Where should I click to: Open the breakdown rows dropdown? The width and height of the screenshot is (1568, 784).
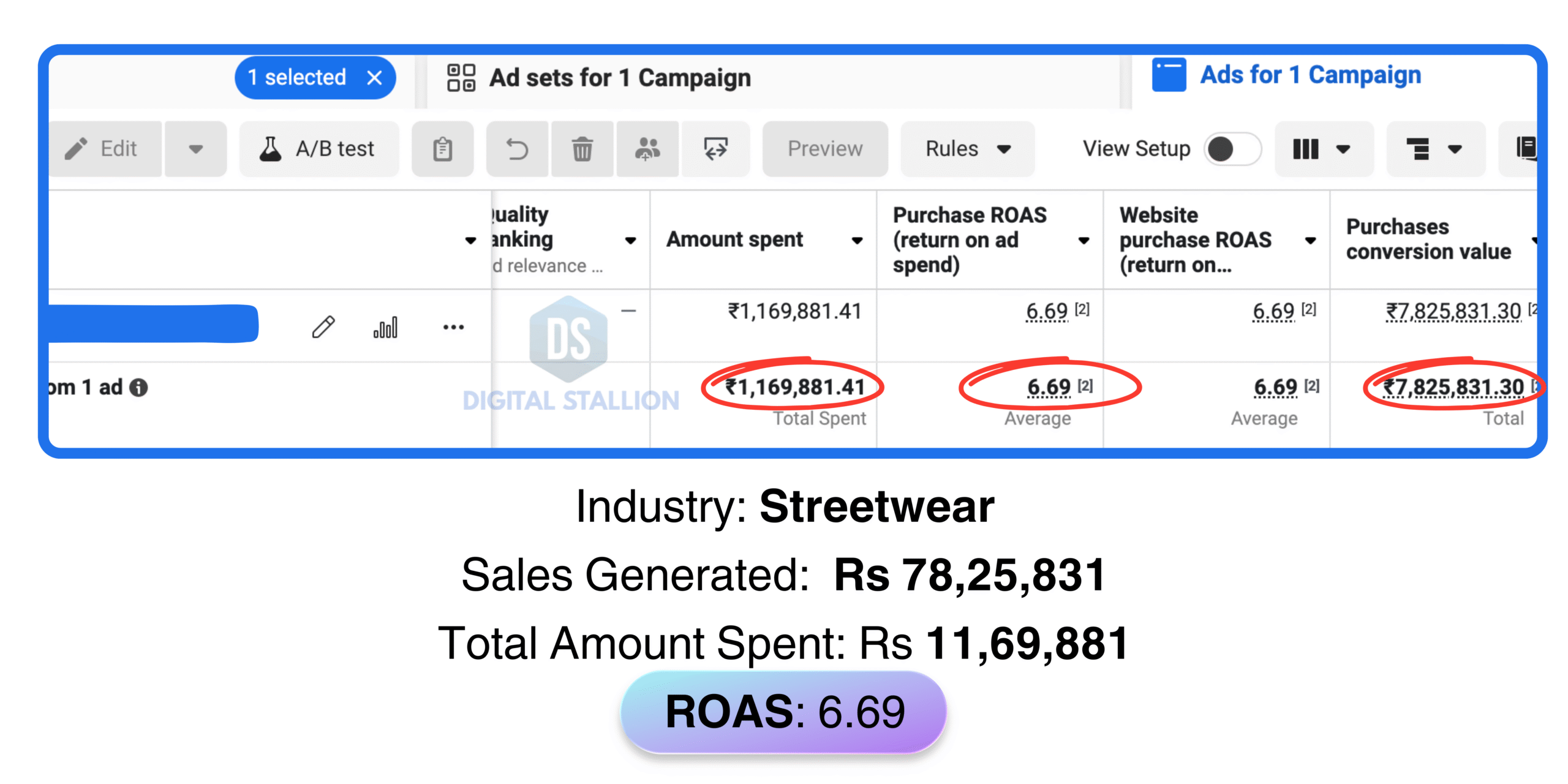pos(1434,149)
